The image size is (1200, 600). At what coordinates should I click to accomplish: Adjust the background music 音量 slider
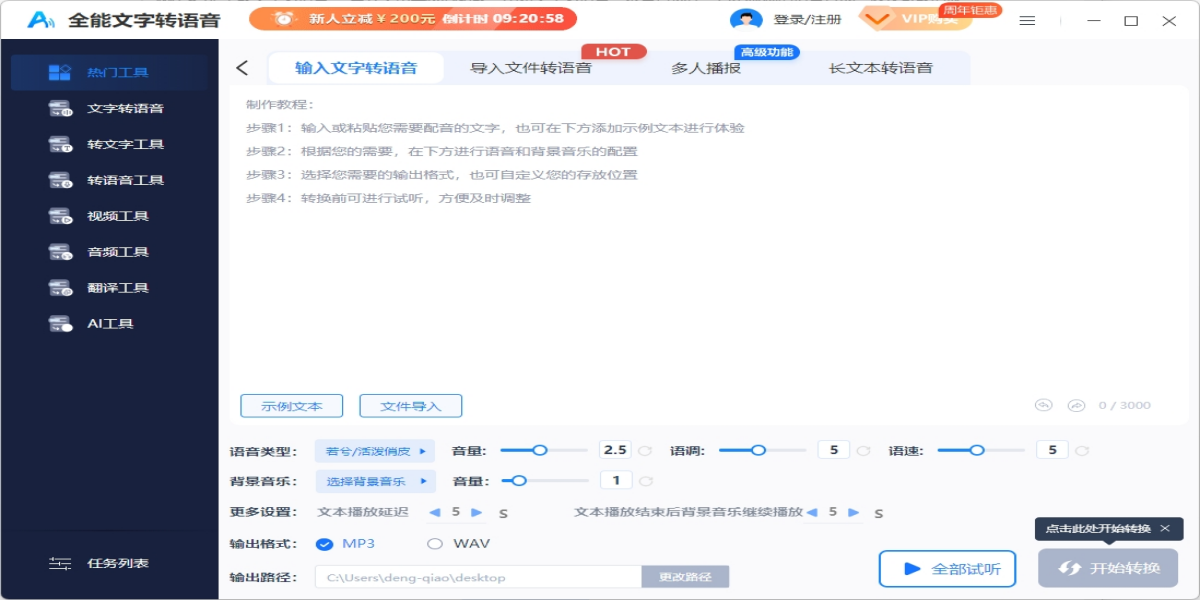pyautogui.click(x=544, y=481)
